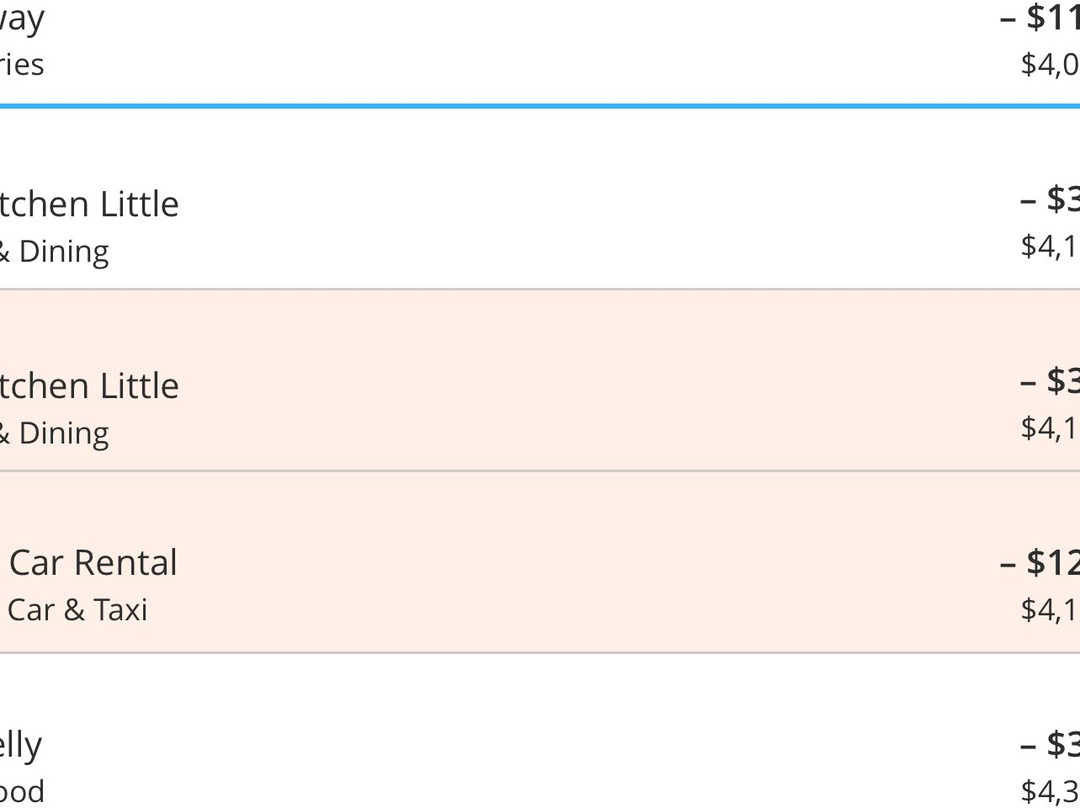Click the amount in highlighted Kitchen Little row
Screen dimensions: 1080x808
click(1050, 381)
